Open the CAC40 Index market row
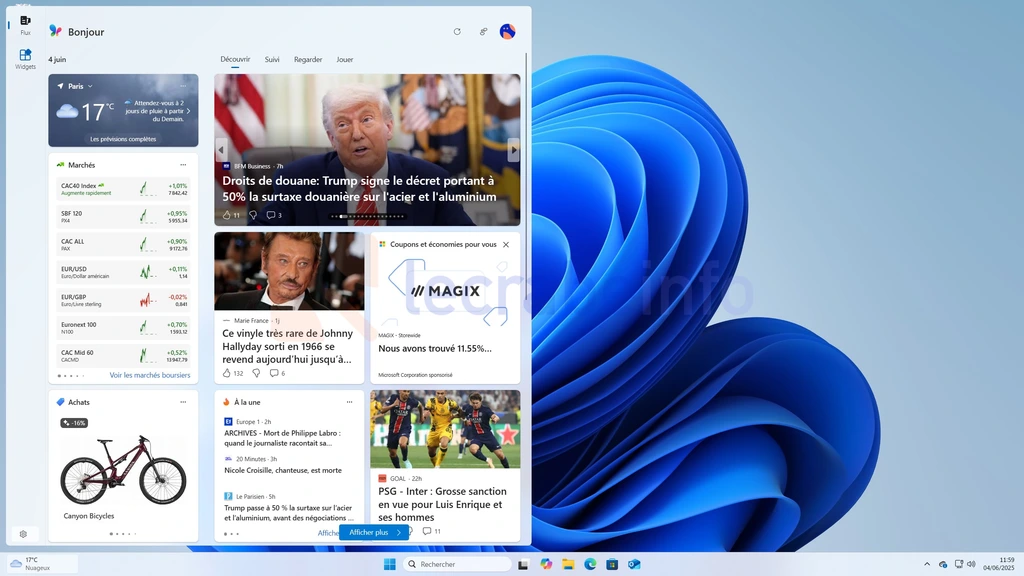1024x576 pixels. [123, 189]
